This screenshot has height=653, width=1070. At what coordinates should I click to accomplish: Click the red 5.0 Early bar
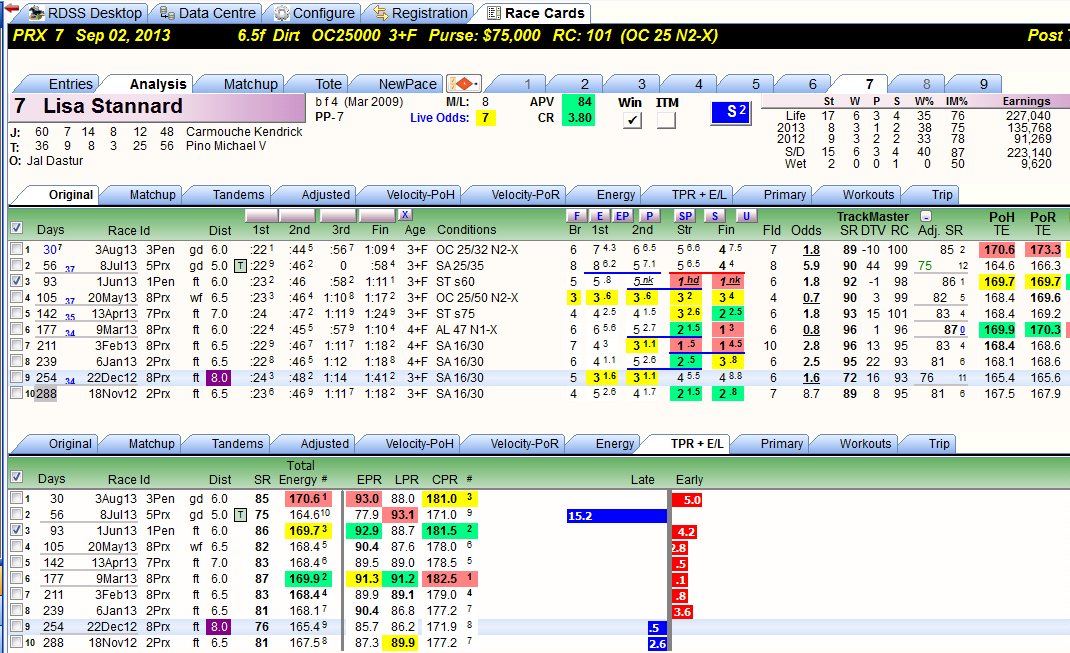687,500
